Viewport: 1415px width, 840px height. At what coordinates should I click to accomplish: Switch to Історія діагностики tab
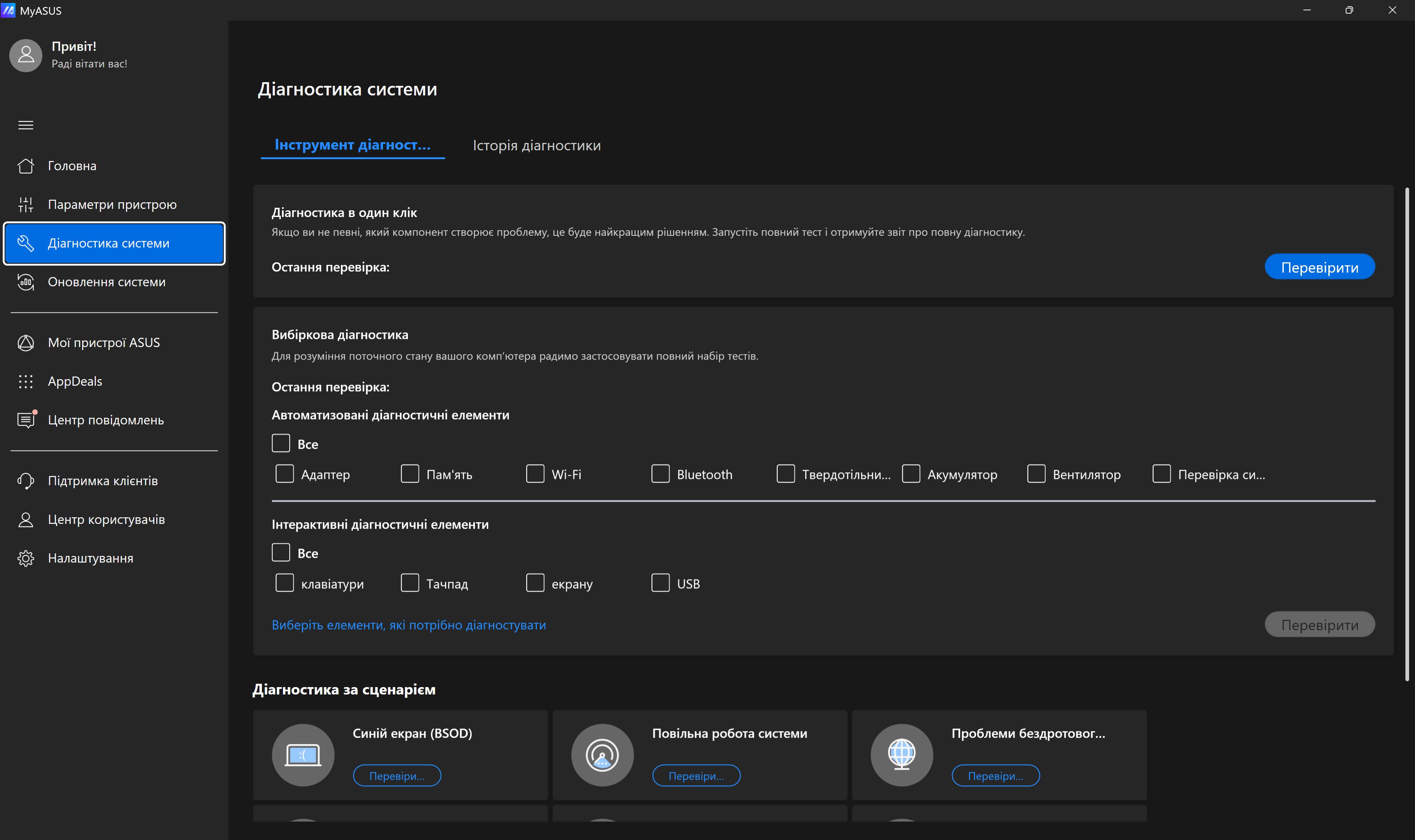point(537,146)
